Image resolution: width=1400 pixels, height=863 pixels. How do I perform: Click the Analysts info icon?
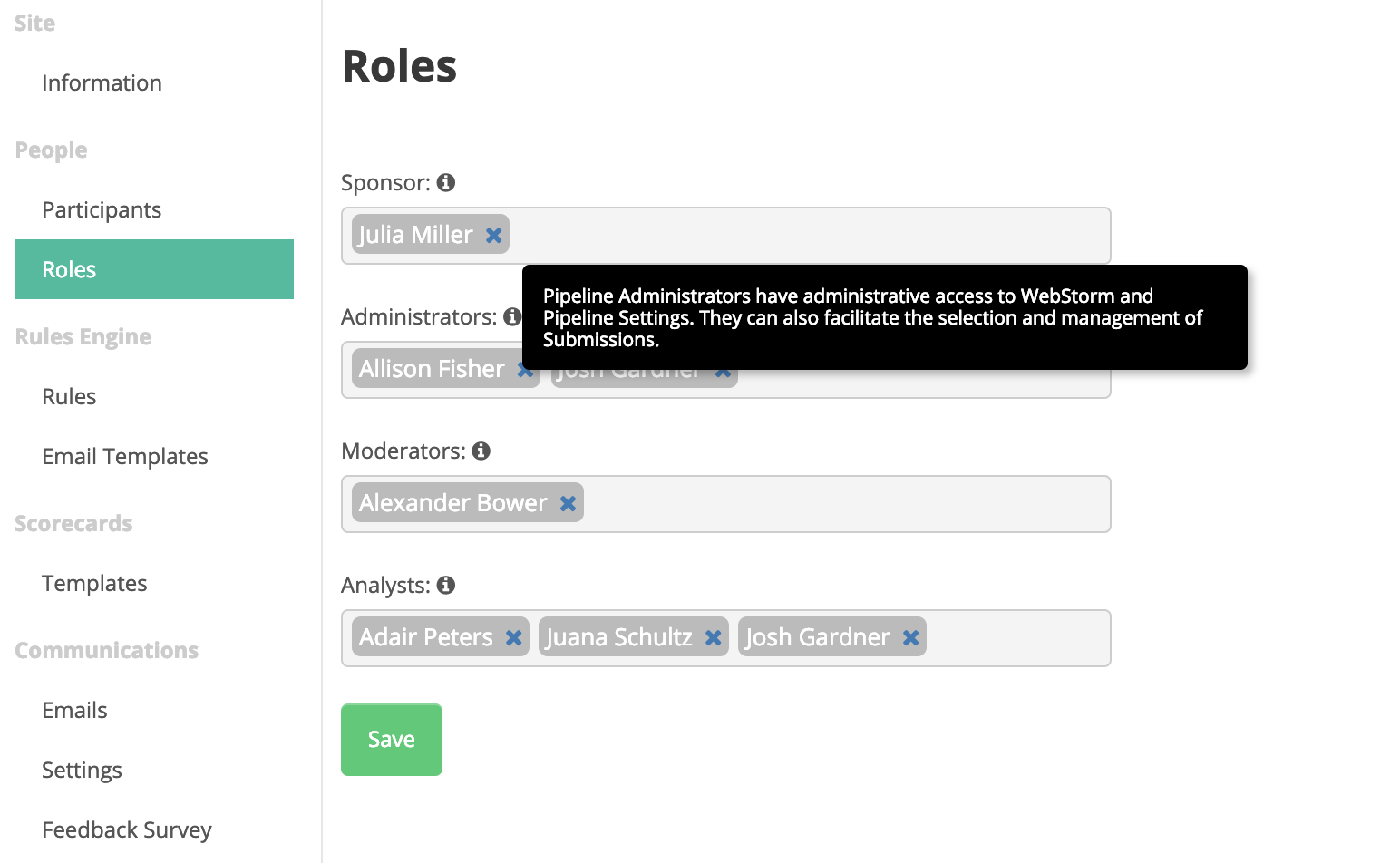coord(445,585)
